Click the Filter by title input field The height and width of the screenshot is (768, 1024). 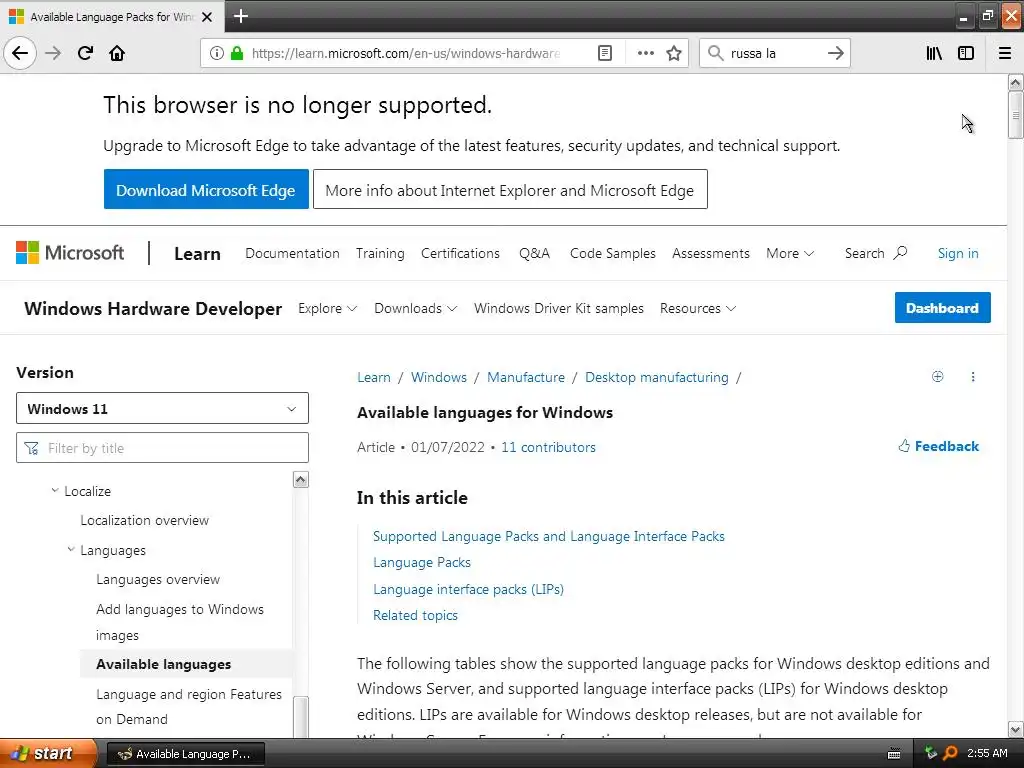pos(162,448)
